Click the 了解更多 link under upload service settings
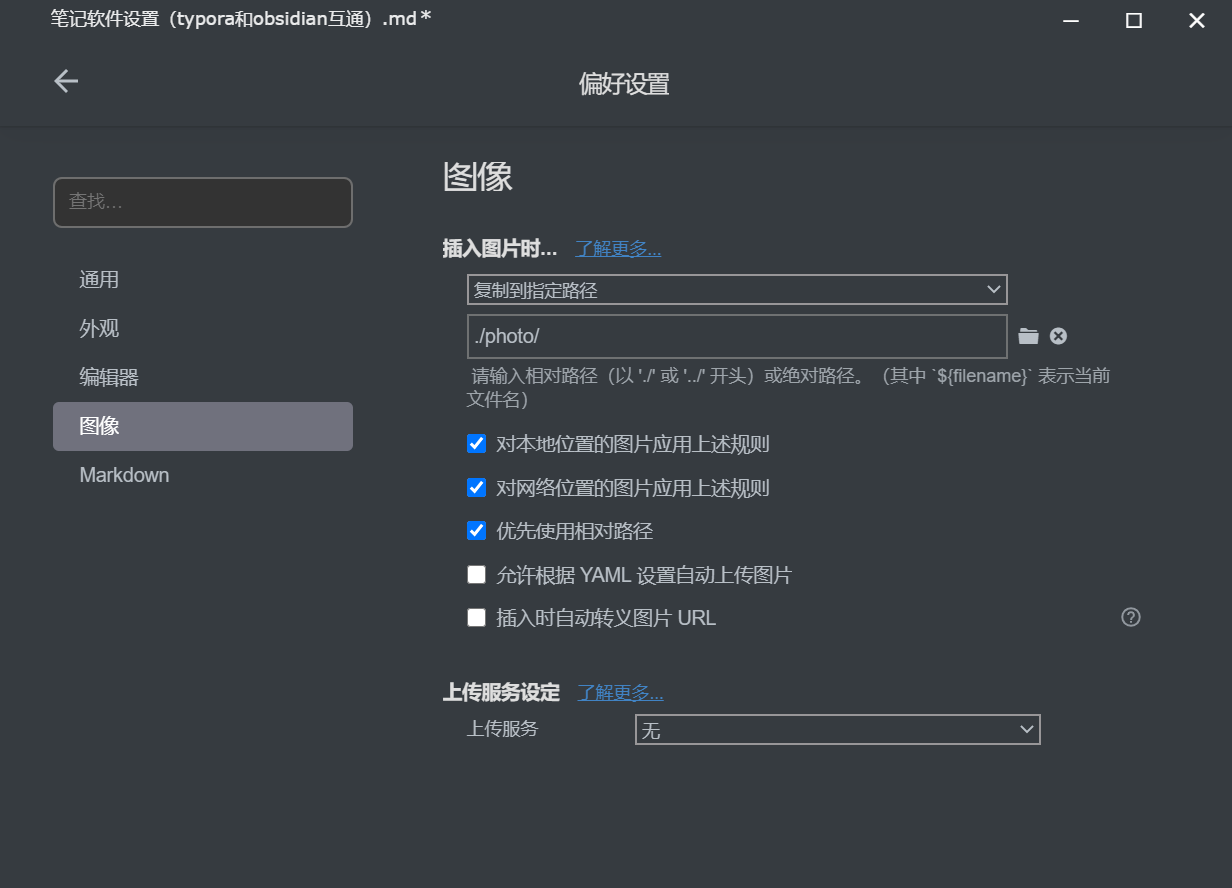The height and width of the screenshot is (888, 1232). click(620, 692)
